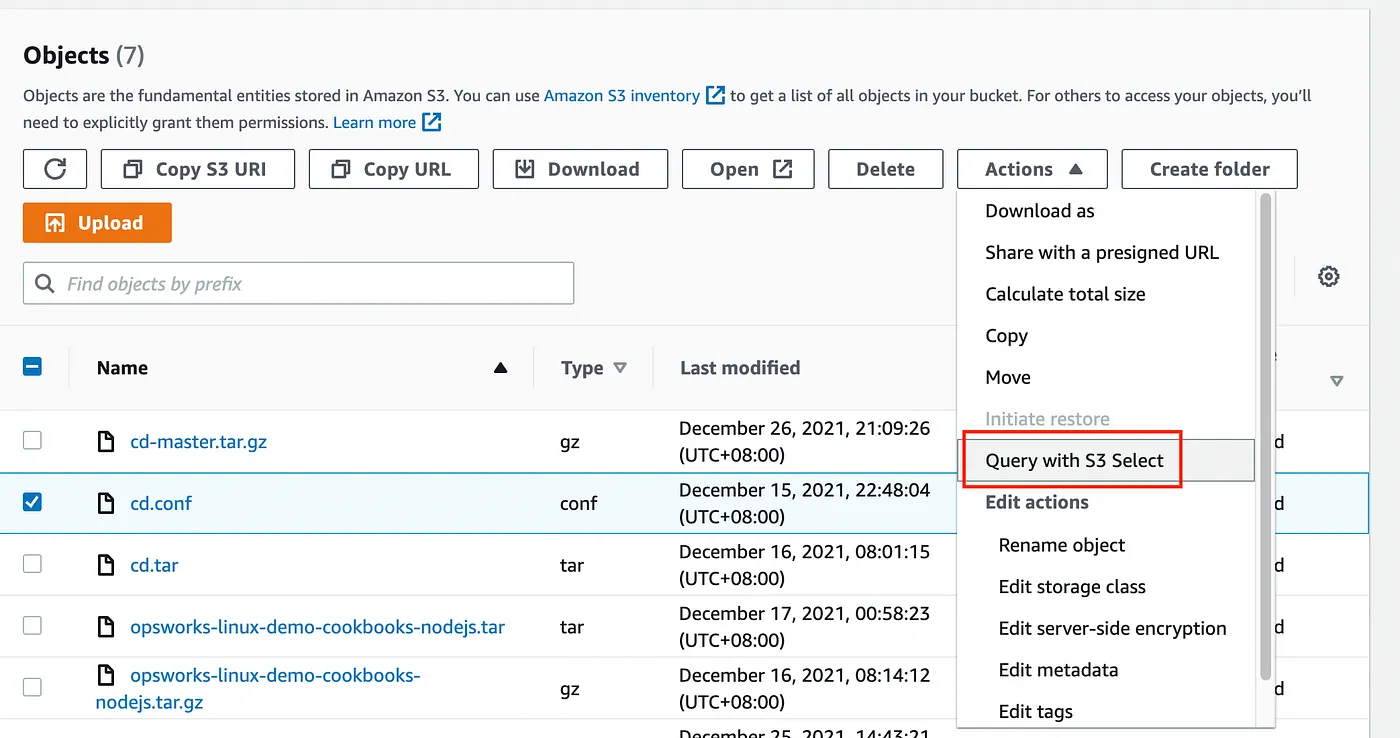
Task: Click the search magnifier icon
Action: (45, 284)
